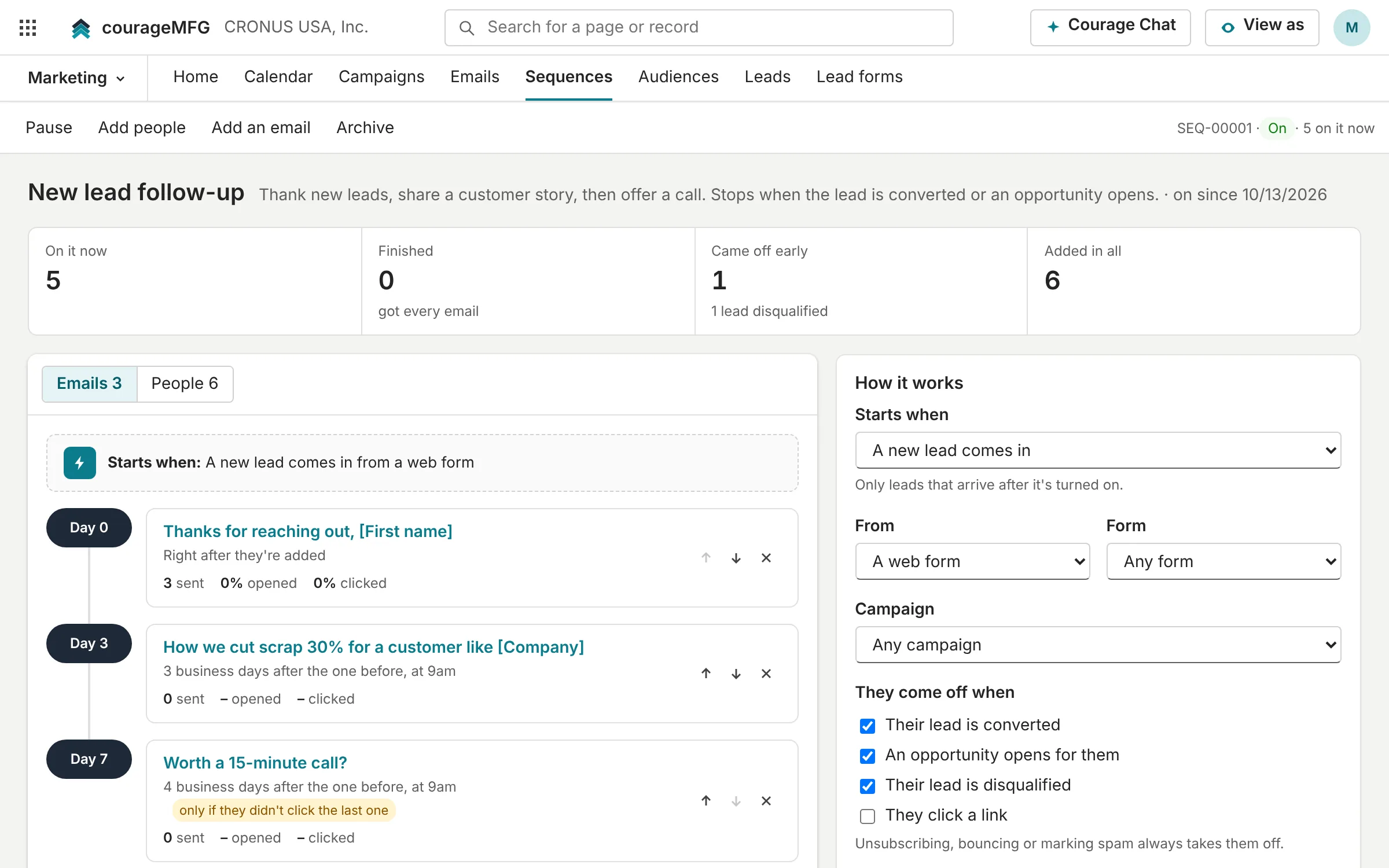Viewport: 1389px width, 868px height.
Task: Open the Worth a 15-minute call? email
Action: (x=255, y=763)
